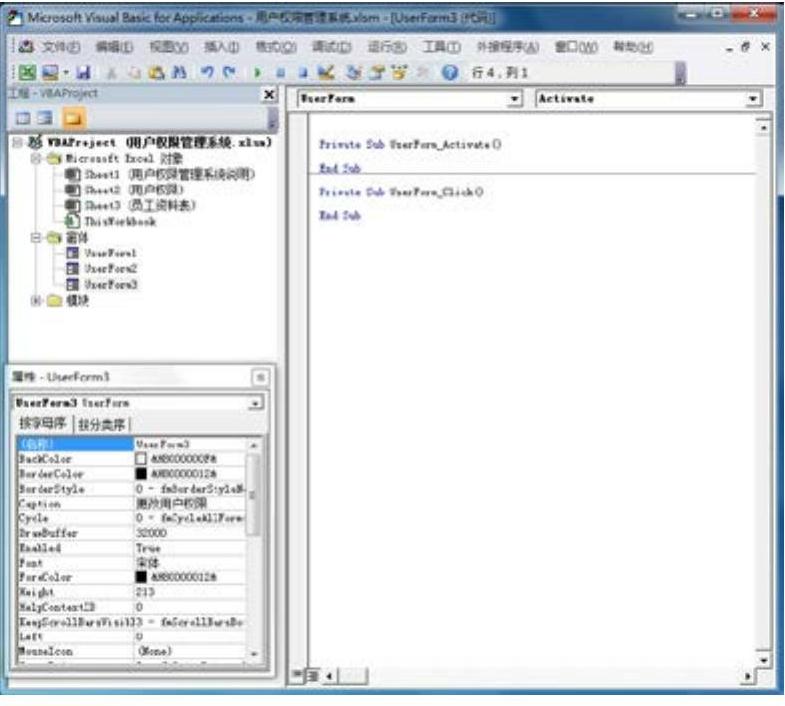Open the 工具(T) menu
The image size is (785, 706).
(442, 47)
